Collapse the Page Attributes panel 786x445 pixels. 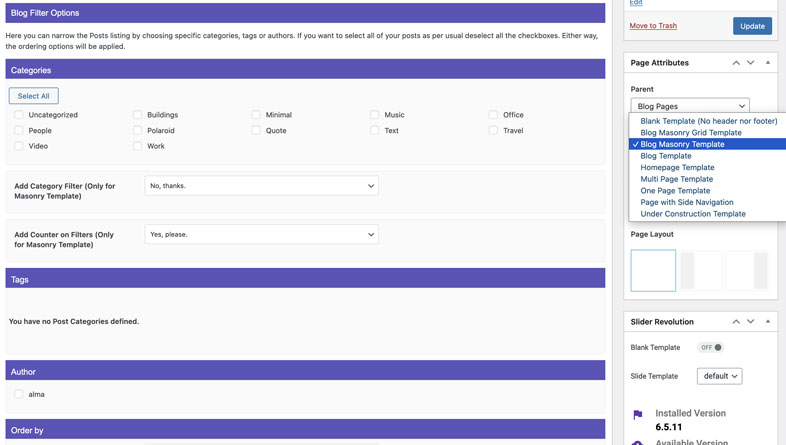click(x=768, y=63)
